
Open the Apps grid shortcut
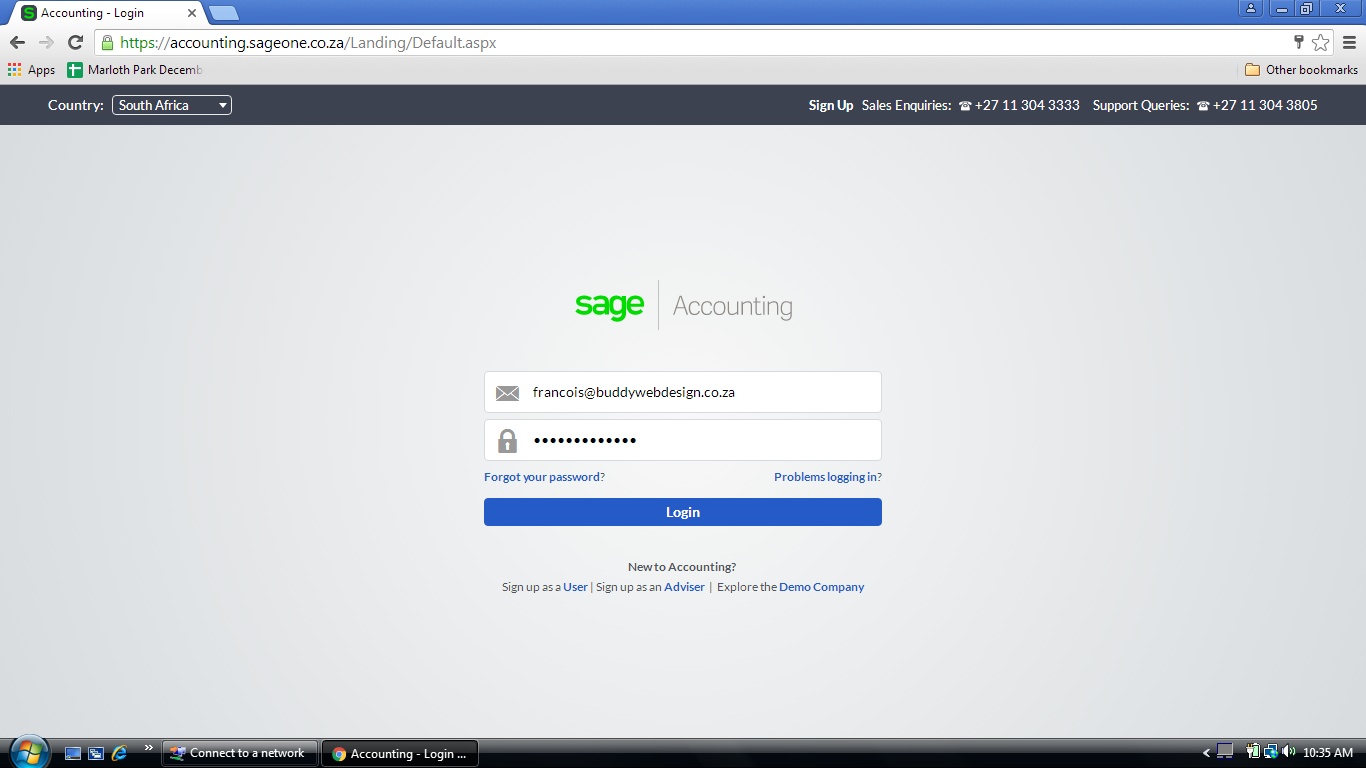click(x=31, y=70)
